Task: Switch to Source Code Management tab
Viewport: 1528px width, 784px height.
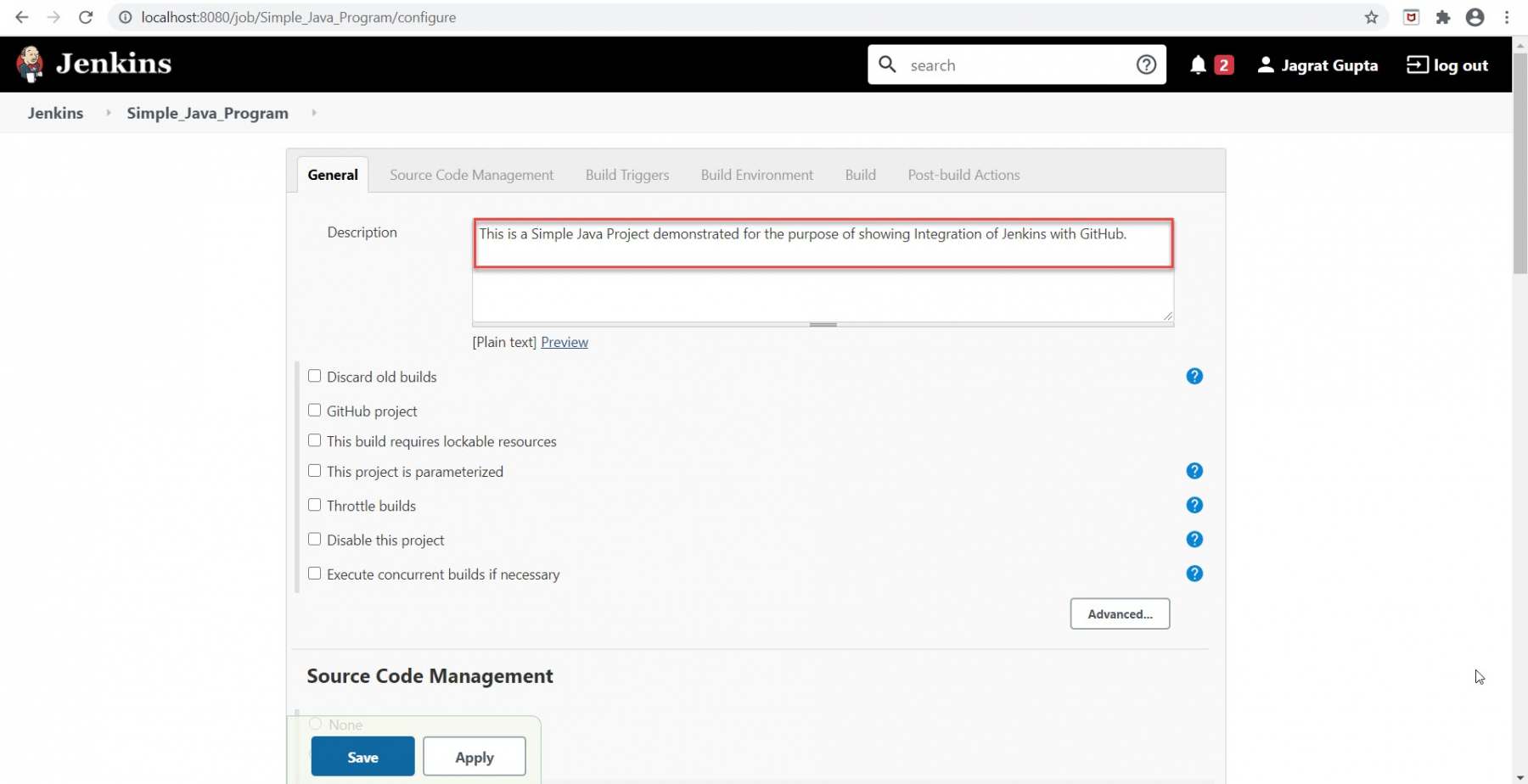Action: pos(471,175)
